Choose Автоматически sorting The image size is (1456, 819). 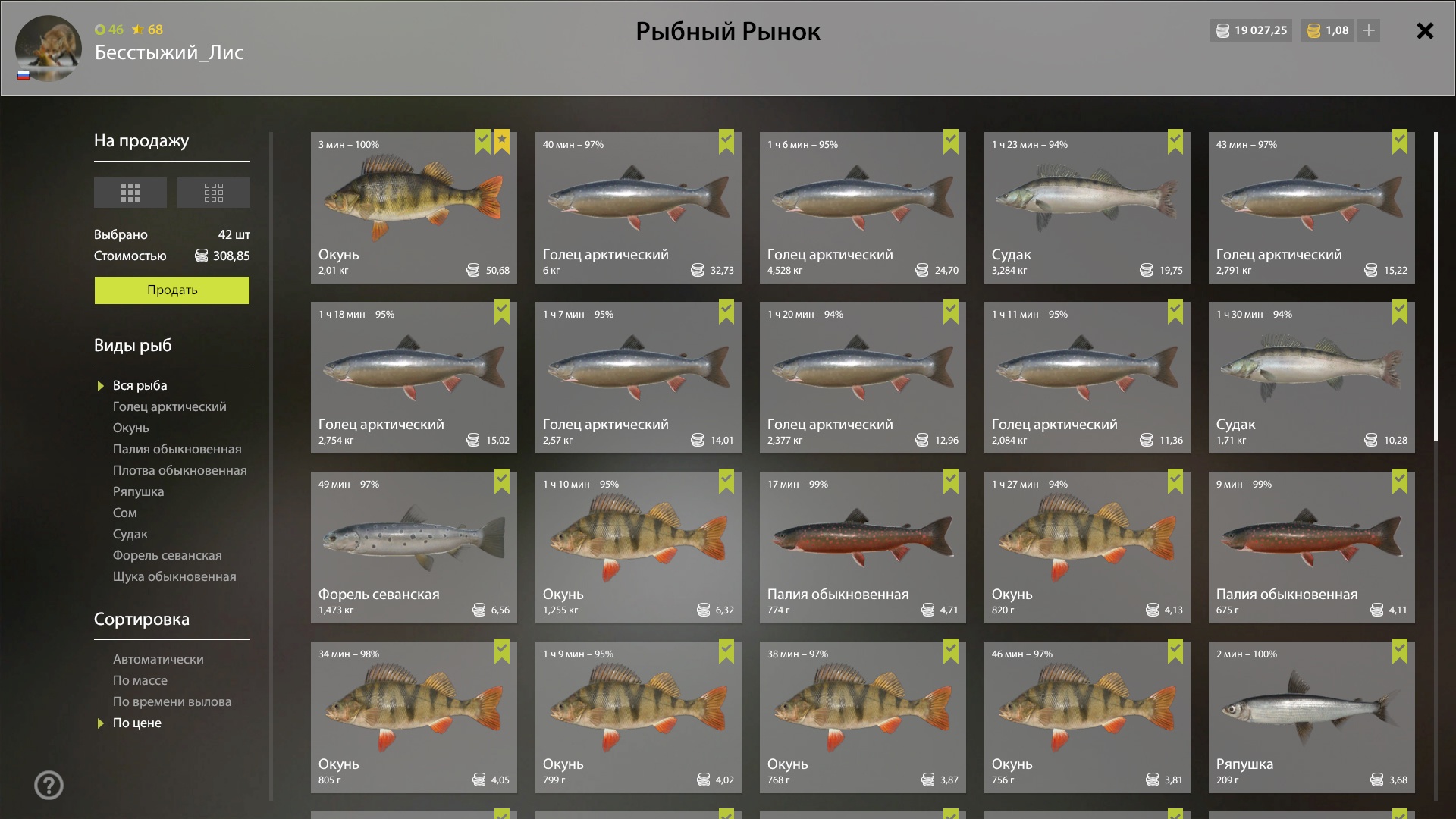[158, 659]
